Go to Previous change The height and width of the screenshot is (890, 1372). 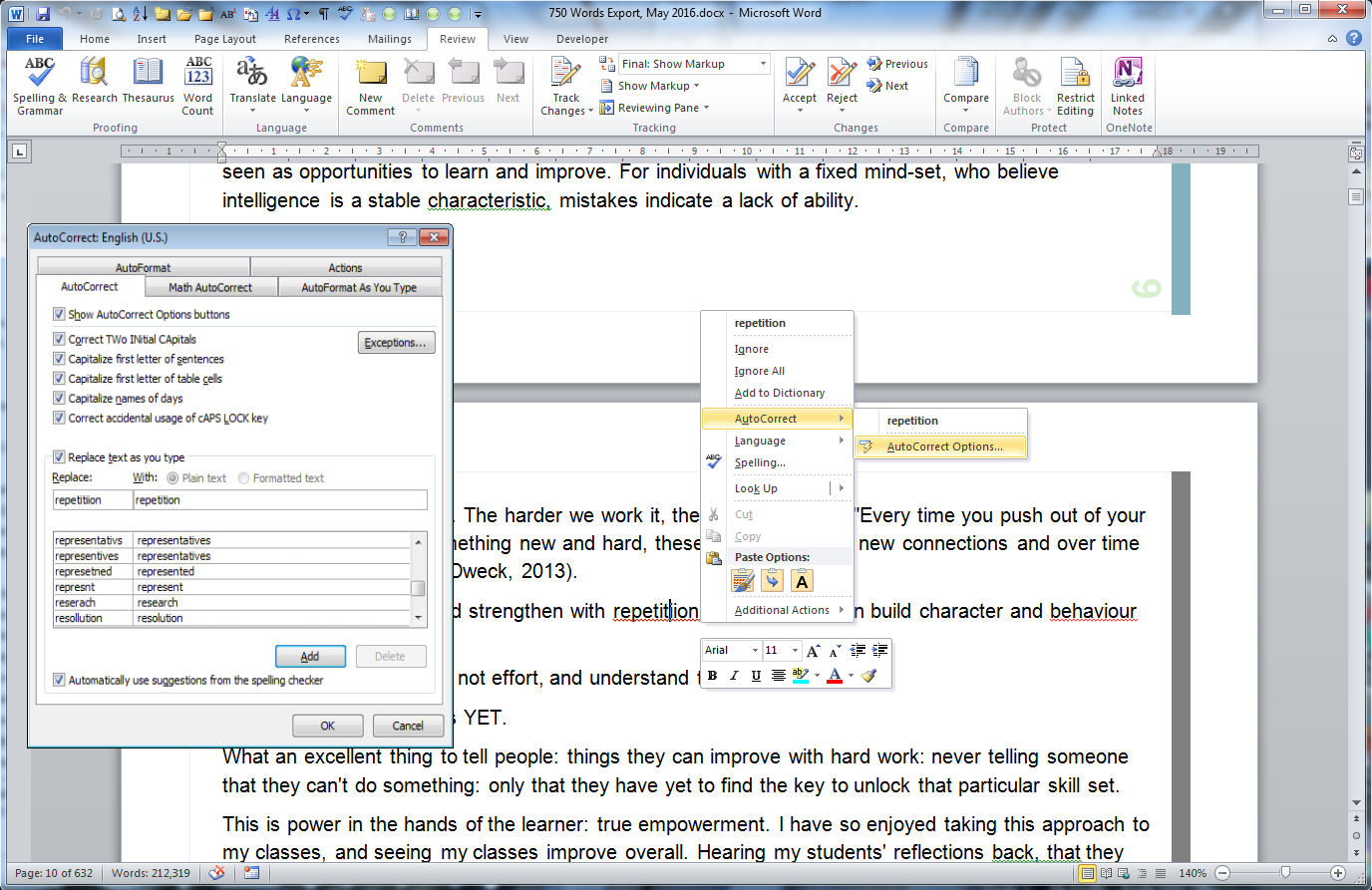point(897,64)
